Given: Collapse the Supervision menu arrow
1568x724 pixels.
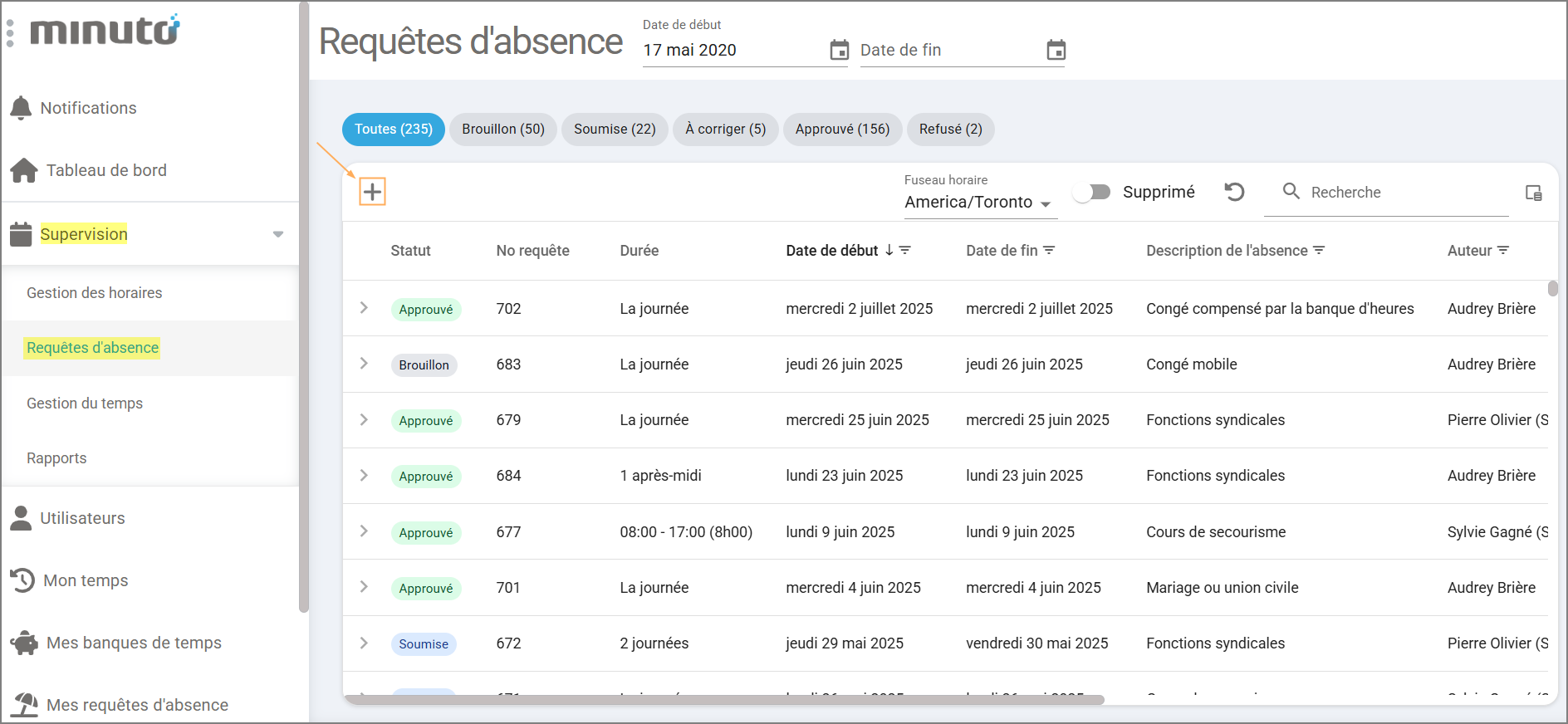Looking at the screenshot, I should point(278,234).
